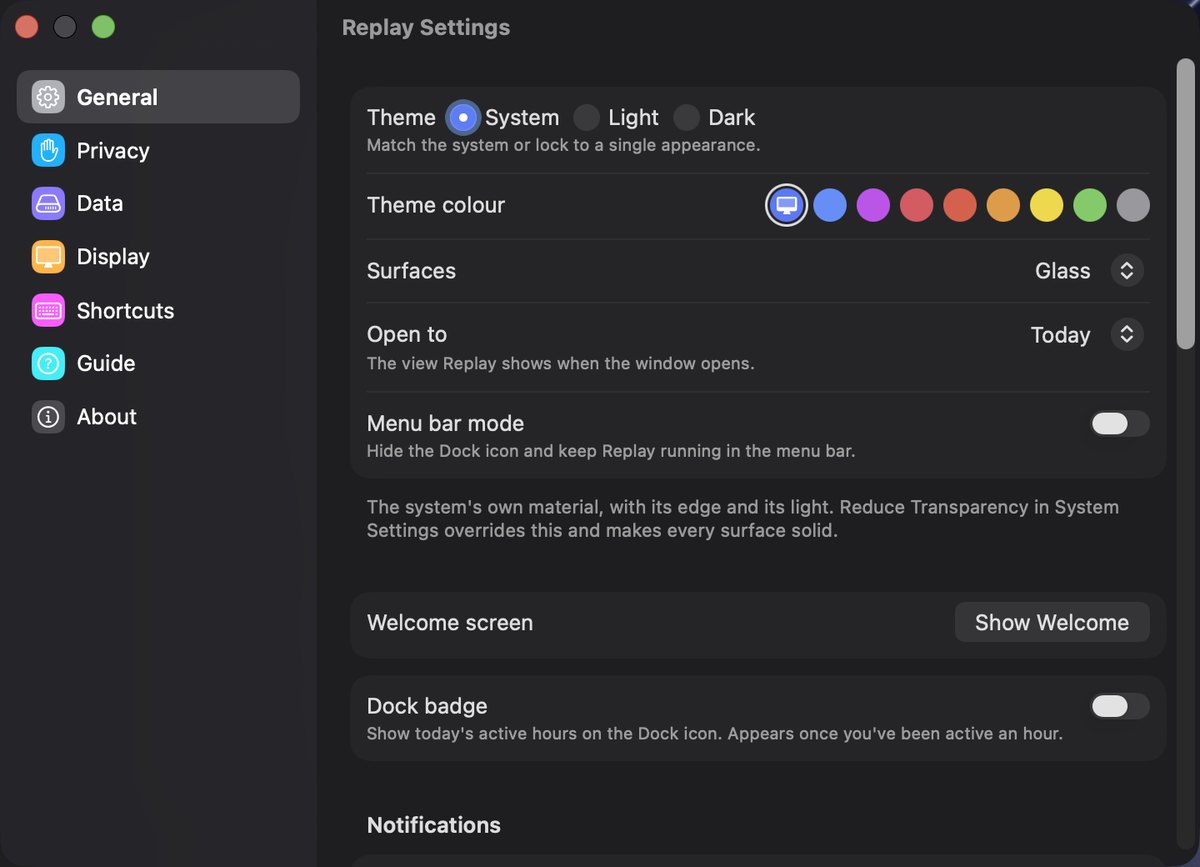The width and height of the screenshot is (1200, 867).
Task: Click the General gear icon in sidebar
Action: click(48, 97)
